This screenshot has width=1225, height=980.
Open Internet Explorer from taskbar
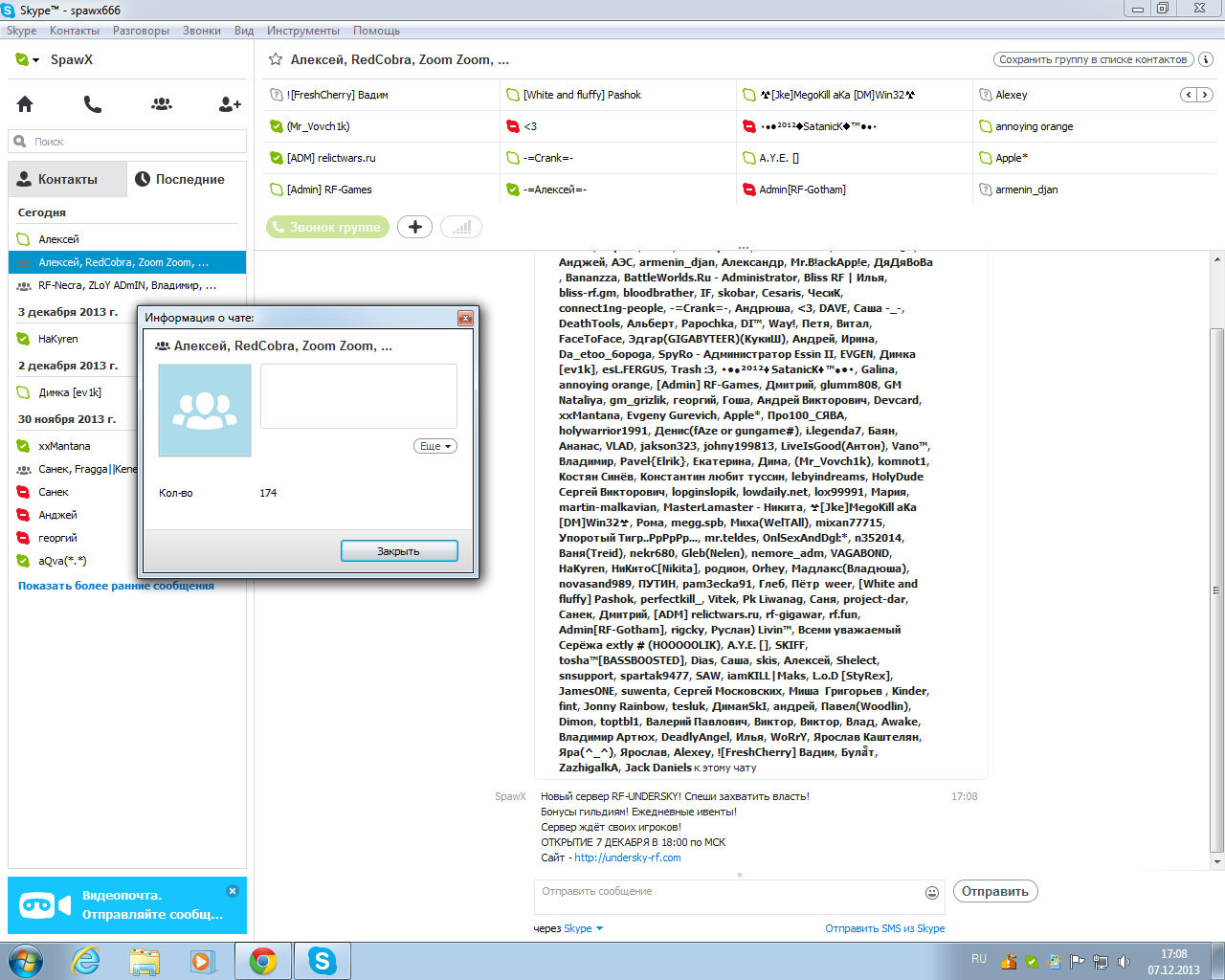(x=86, y=961)
